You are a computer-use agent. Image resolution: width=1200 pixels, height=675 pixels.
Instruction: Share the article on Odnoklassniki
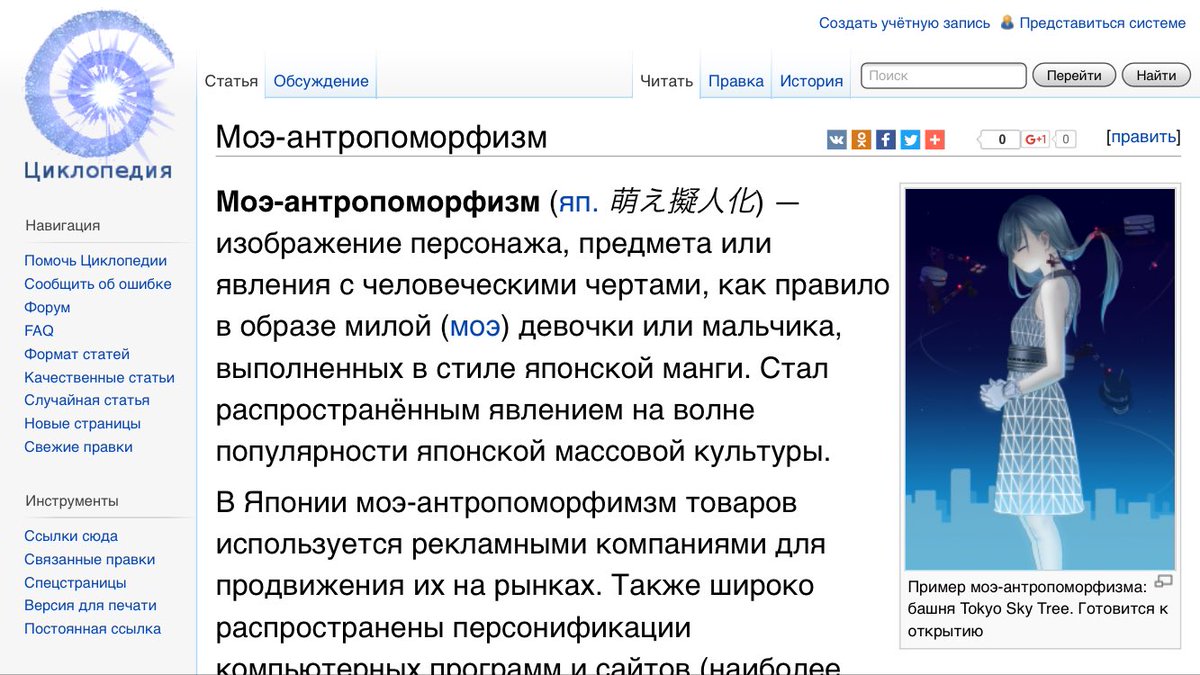pos(861,140)
